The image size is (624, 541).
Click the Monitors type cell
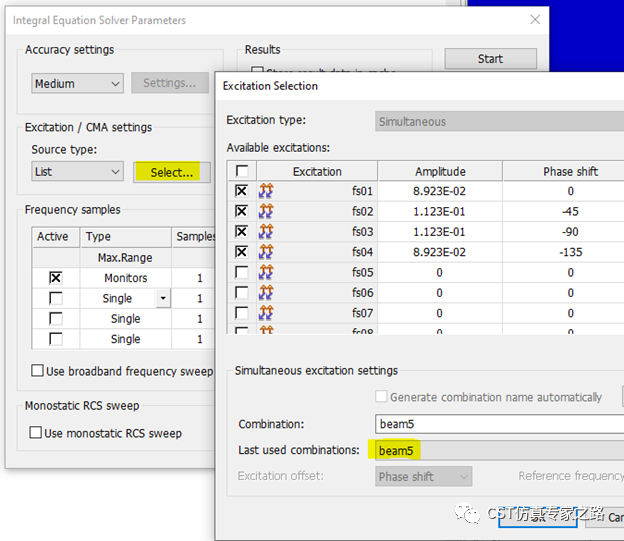click(x=126, y=278)
